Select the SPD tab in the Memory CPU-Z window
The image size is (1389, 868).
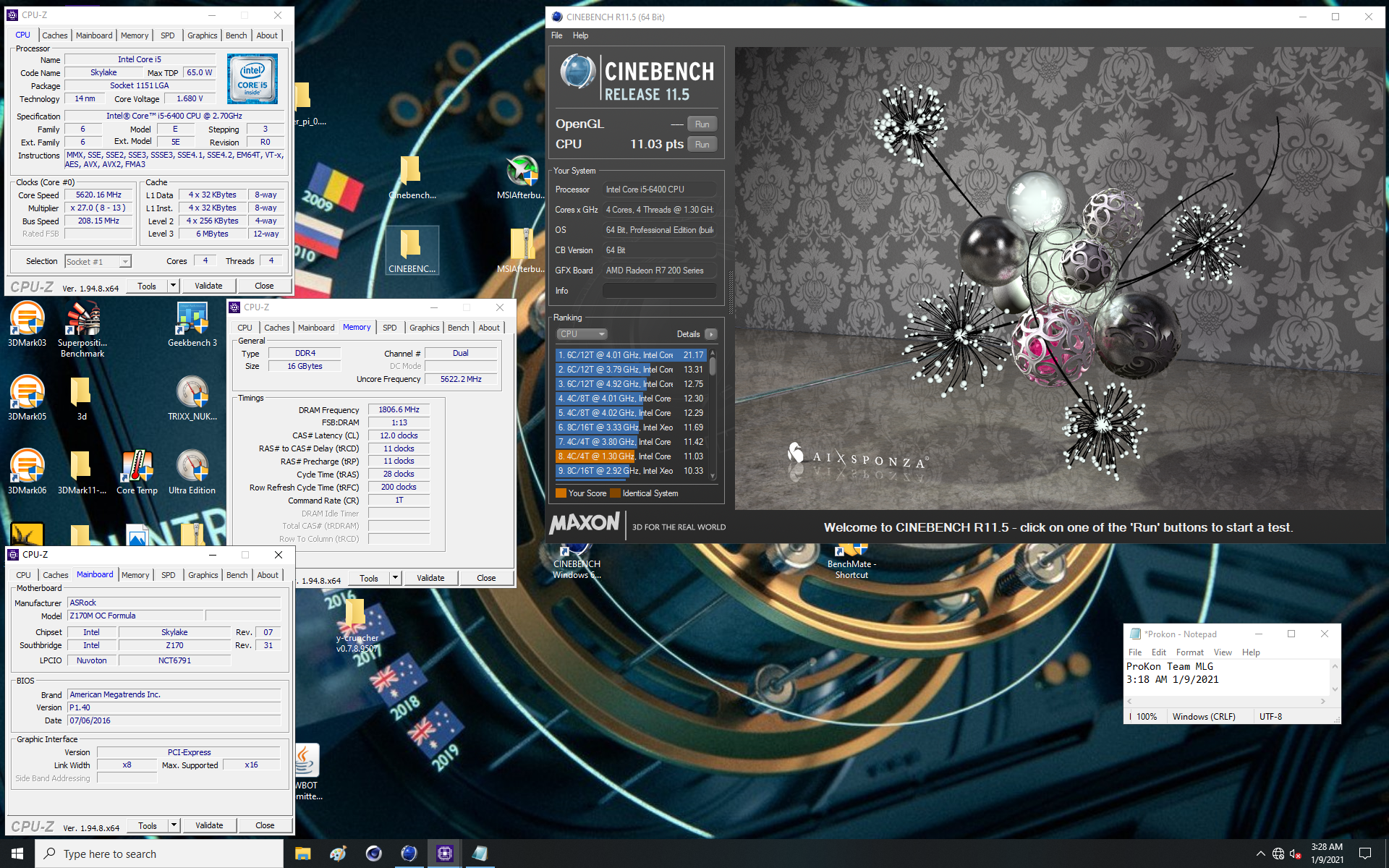coord(389,328)
